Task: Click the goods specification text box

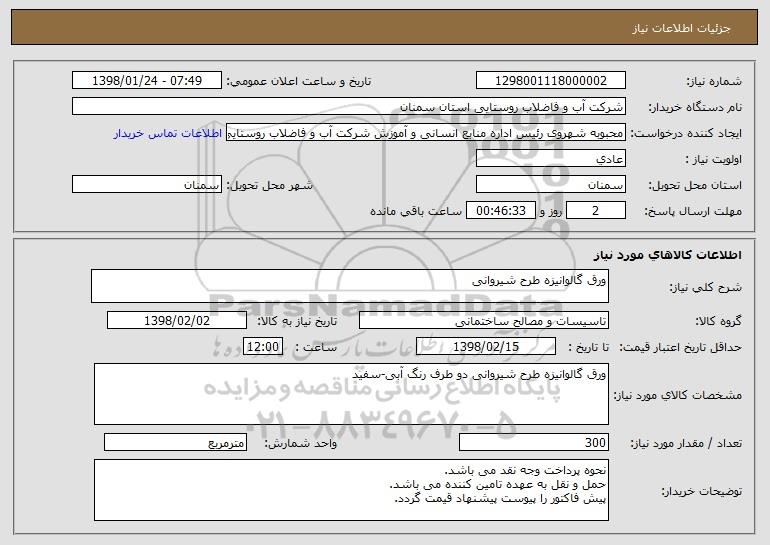Action: 351,394
